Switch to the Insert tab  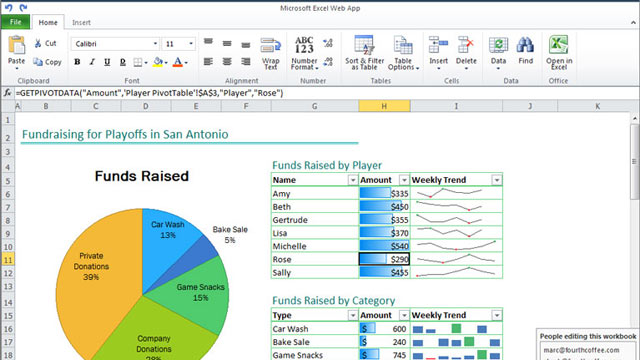81,22
